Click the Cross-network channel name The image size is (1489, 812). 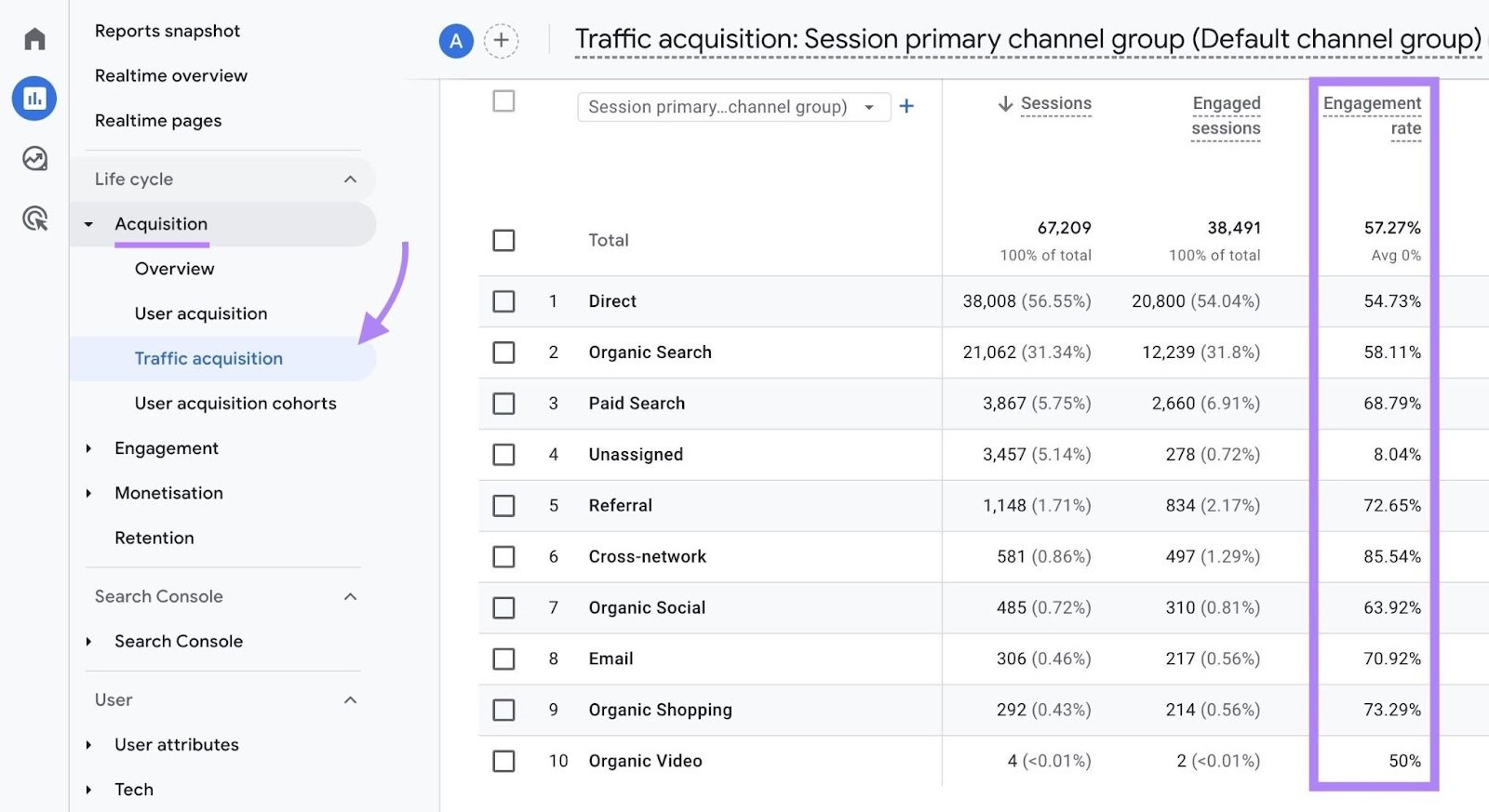[x=647, y=556]
